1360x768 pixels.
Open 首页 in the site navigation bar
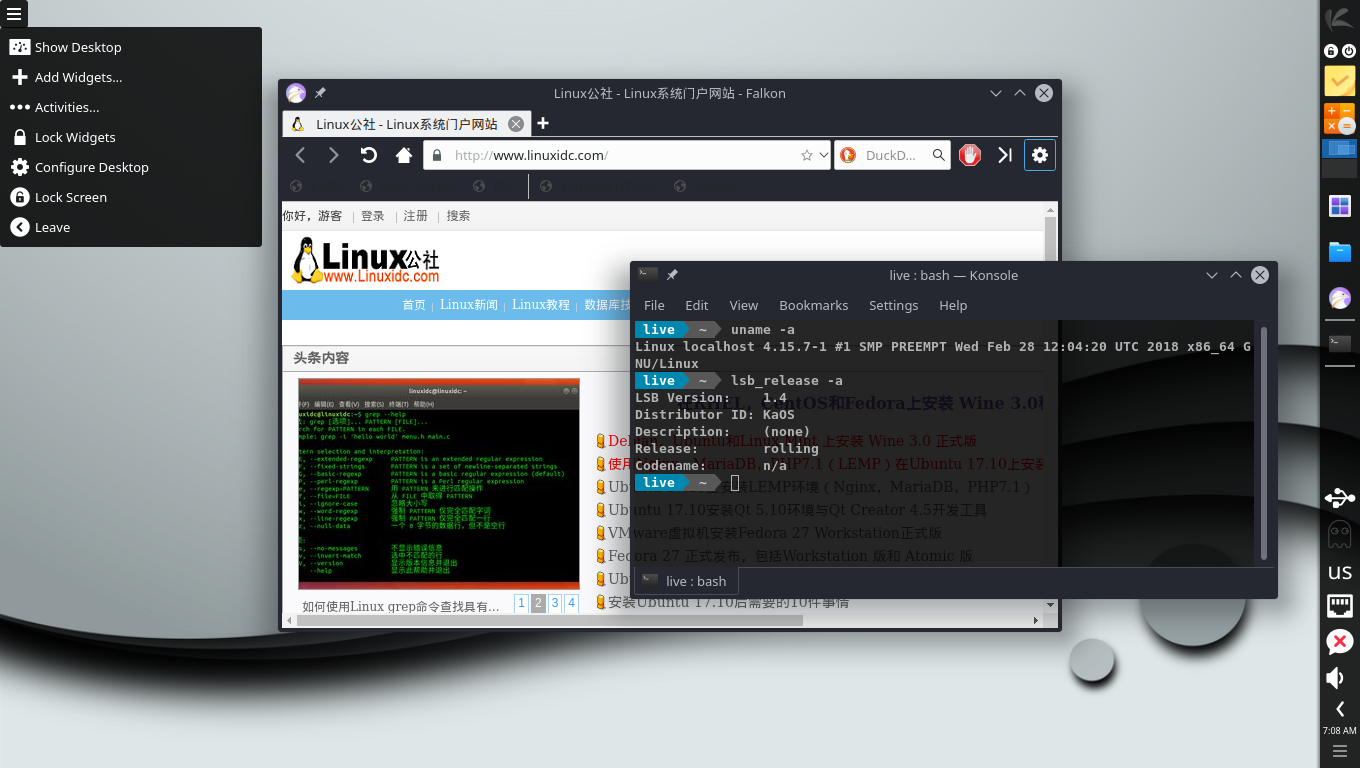414,305
